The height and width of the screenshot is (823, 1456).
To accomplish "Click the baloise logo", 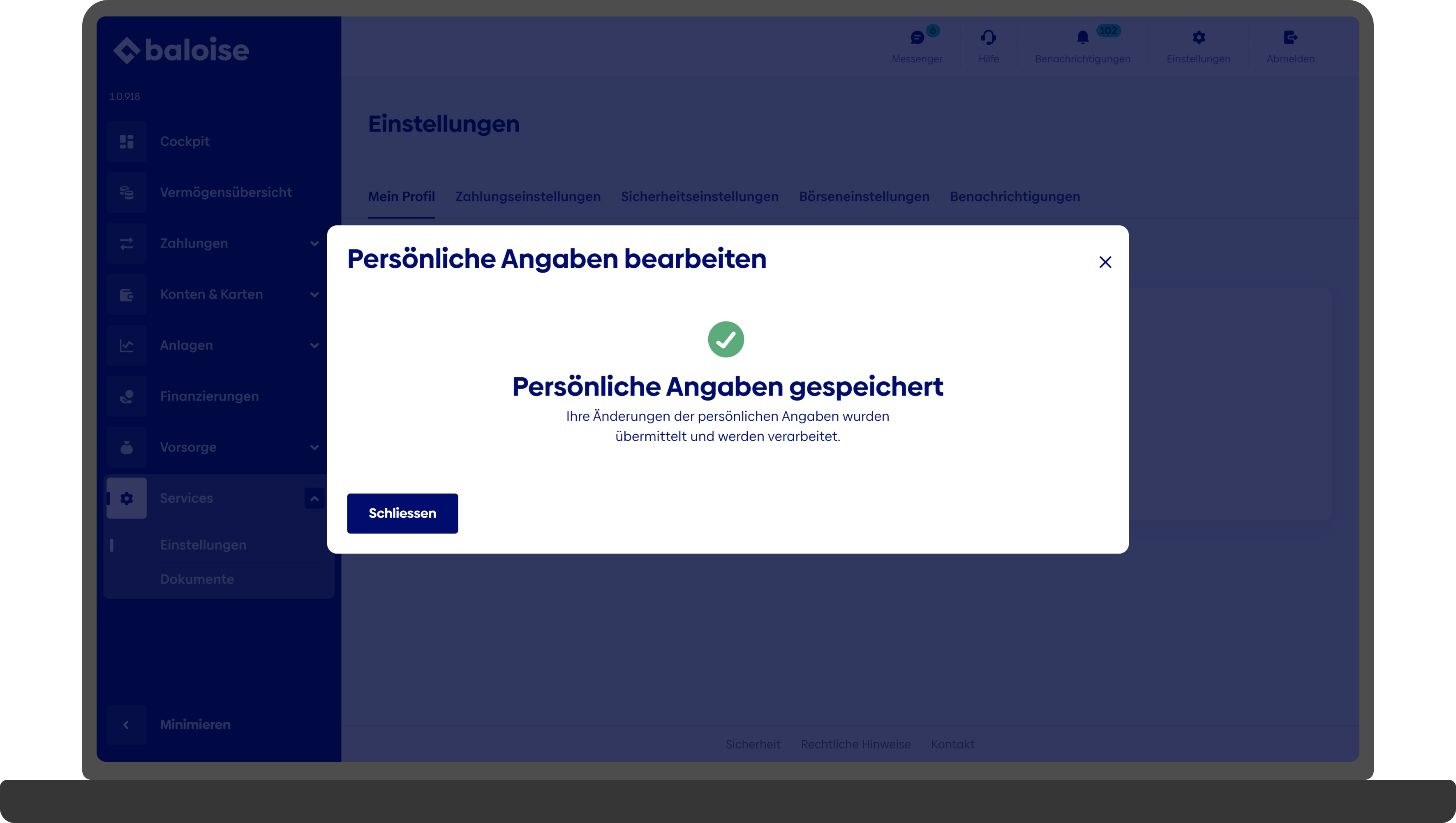I will pos(181,50).
